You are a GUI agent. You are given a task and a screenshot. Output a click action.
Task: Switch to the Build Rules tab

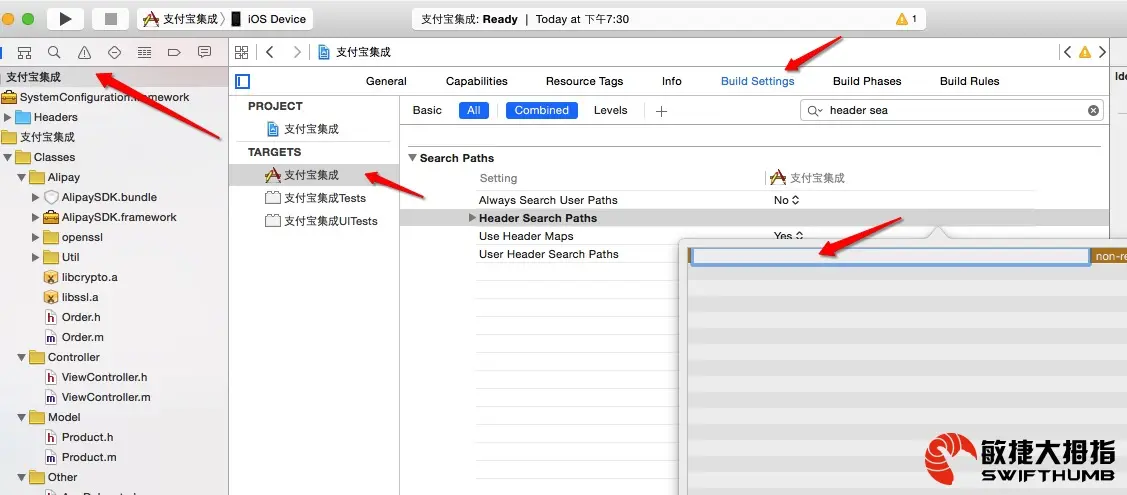coord(970,81)
